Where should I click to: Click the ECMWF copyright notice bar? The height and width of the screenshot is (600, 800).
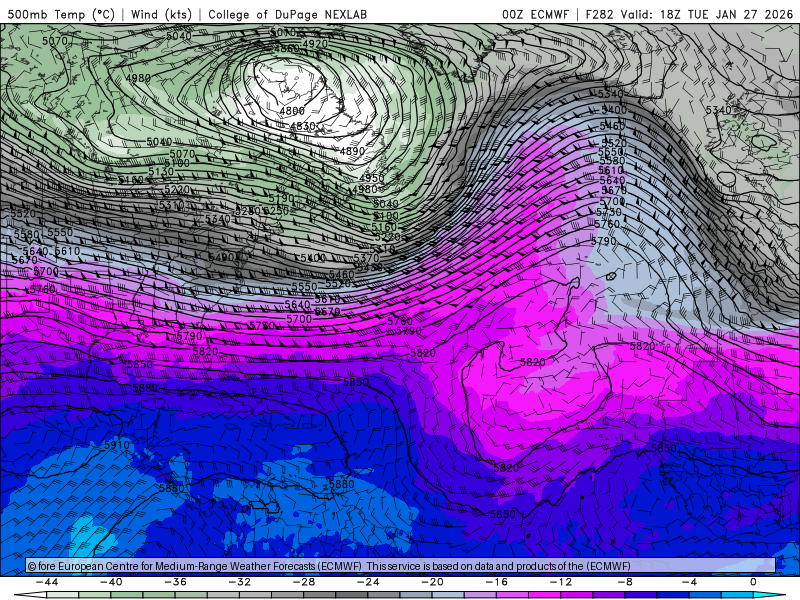(401, 566)
